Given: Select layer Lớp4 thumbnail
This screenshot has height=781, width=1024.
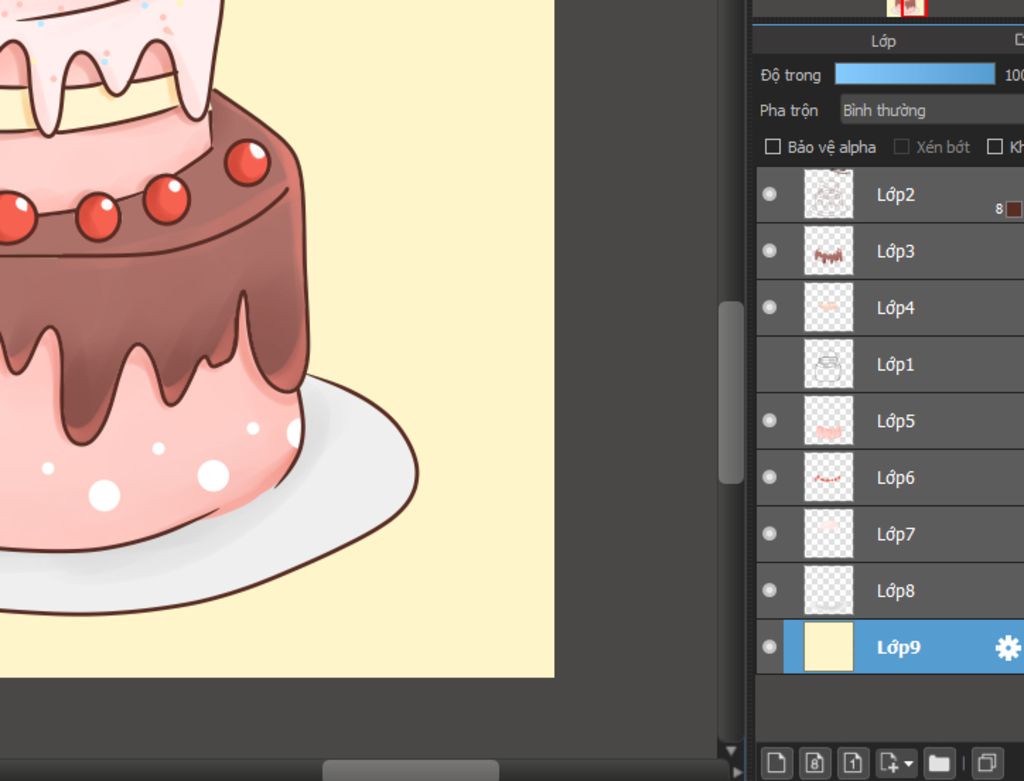Looking at the screenshot, I should click(x=829, y=307).
